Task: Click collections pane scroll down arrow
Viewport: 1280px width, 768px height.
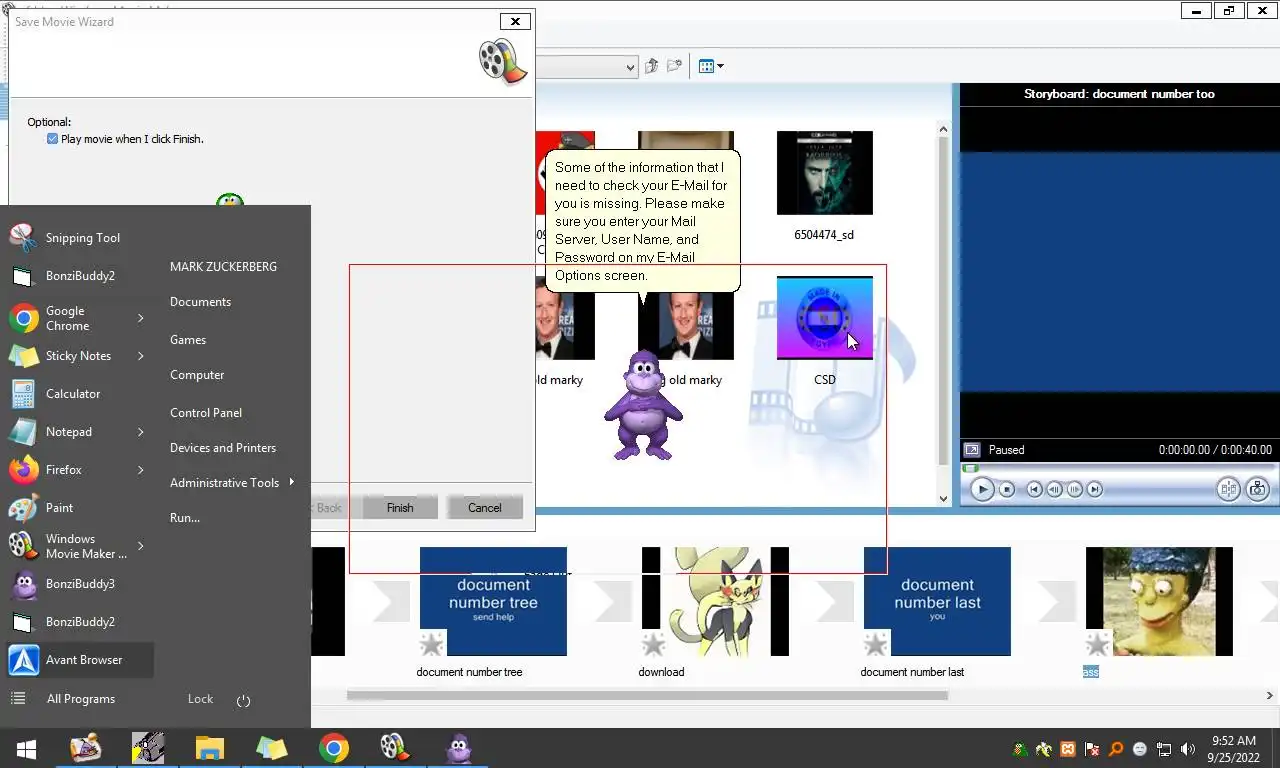Action: (x=943, y=499)
